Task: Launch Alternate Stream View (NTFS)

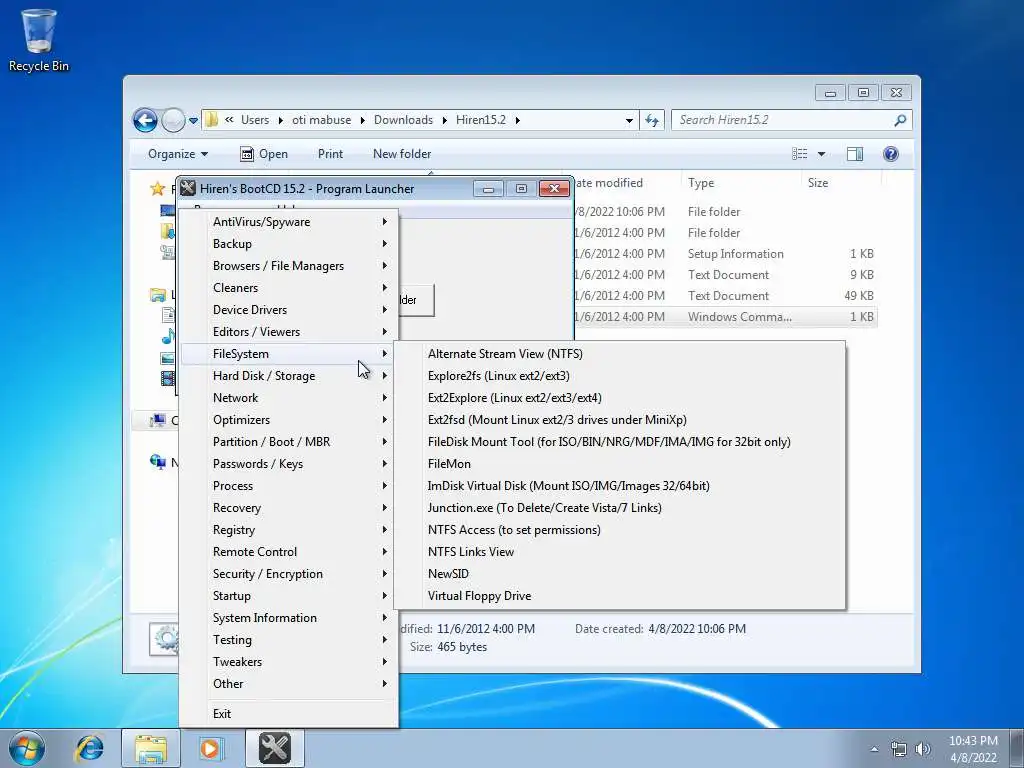Action: [619, 354]
